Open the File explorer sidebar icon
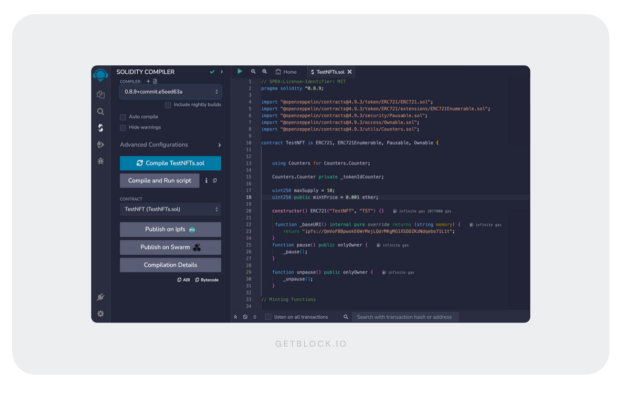Screen dimensions: 633x393 pyautogui.click(x=101, y=95)
